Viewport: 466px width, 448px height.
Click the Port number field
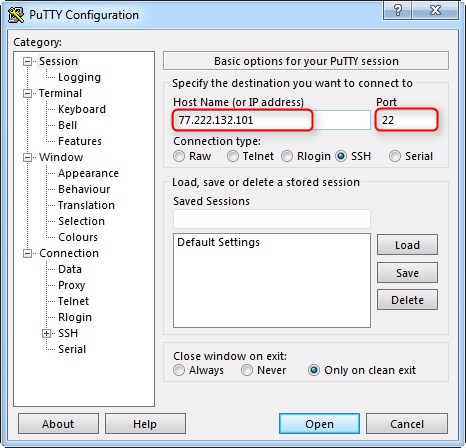pyautogui.click(x=406, y=120)
